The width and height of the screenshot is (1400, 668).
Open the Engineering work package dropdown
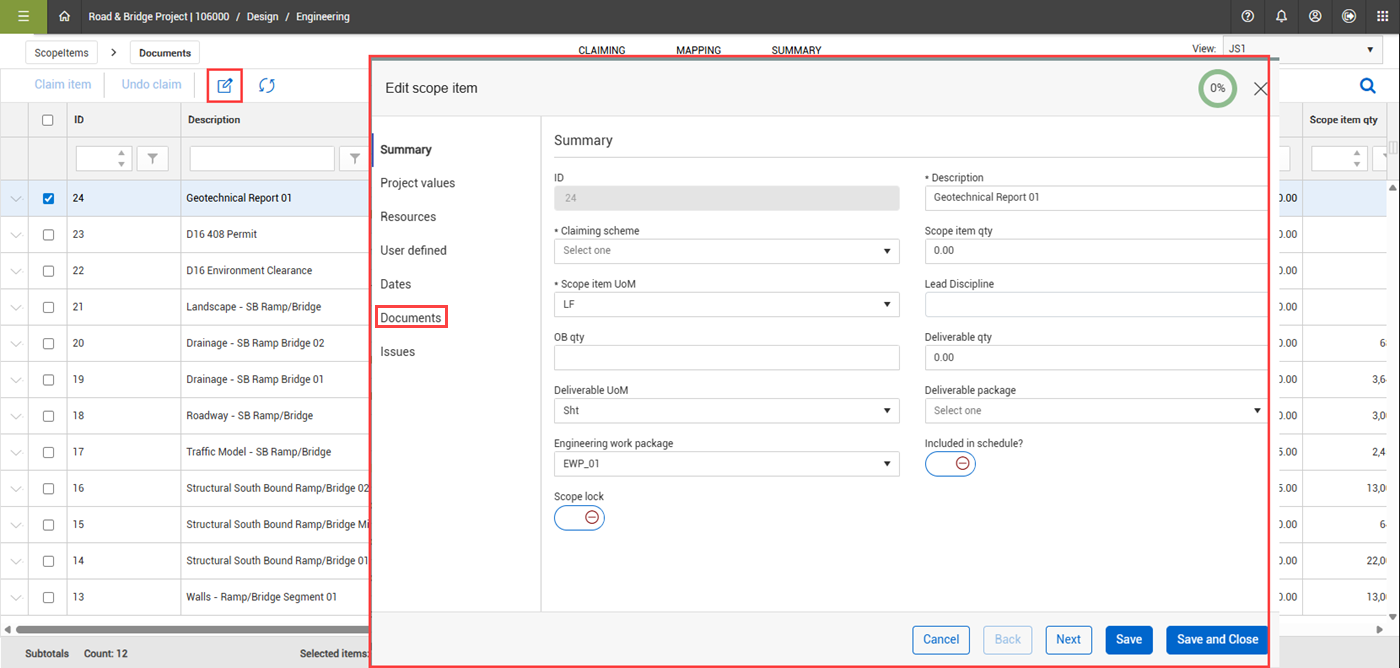click(726, 464)
